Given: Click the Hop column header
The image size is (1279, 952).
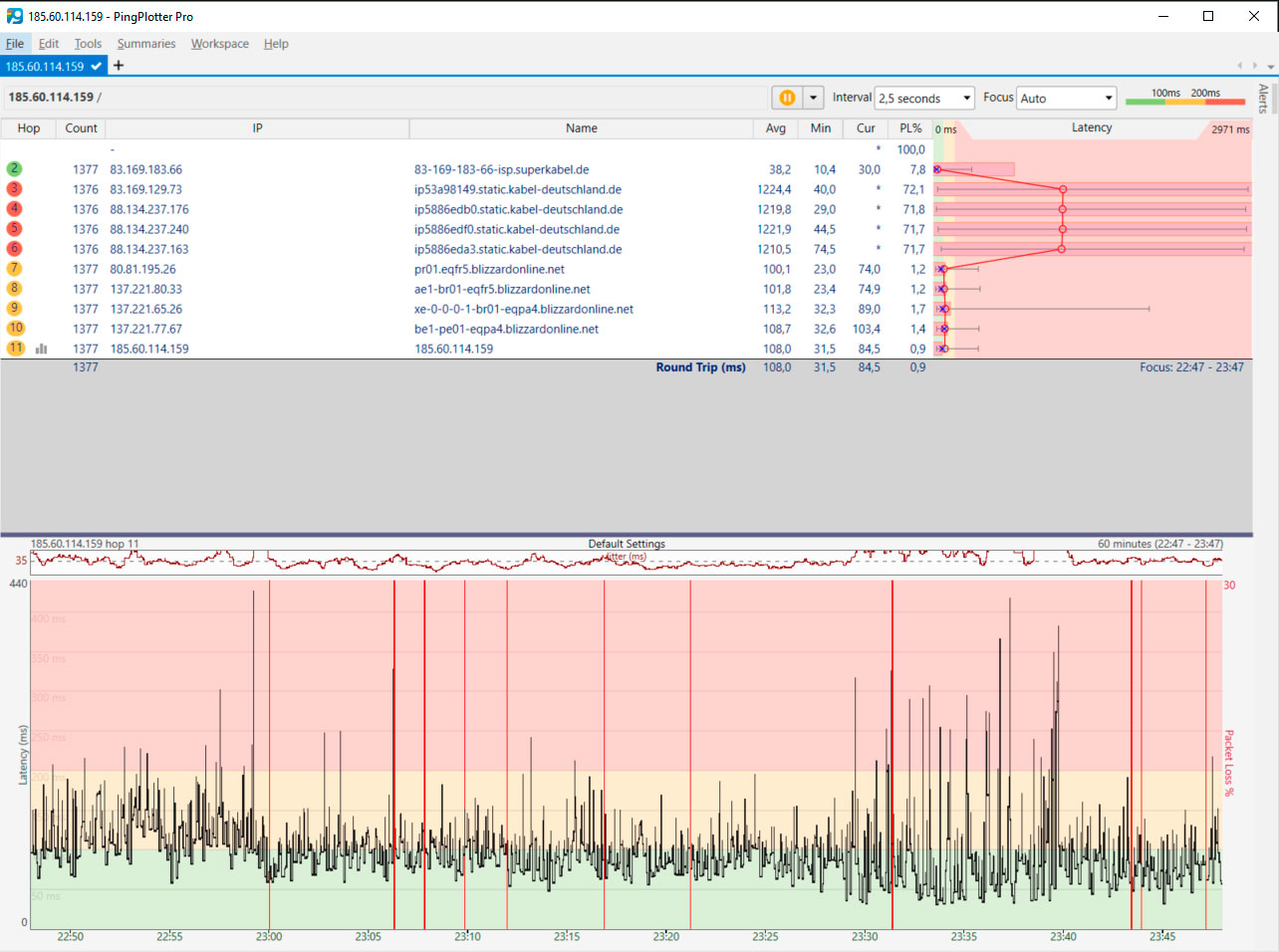Looking at the screenshot, I should click(x=29, y=128).
